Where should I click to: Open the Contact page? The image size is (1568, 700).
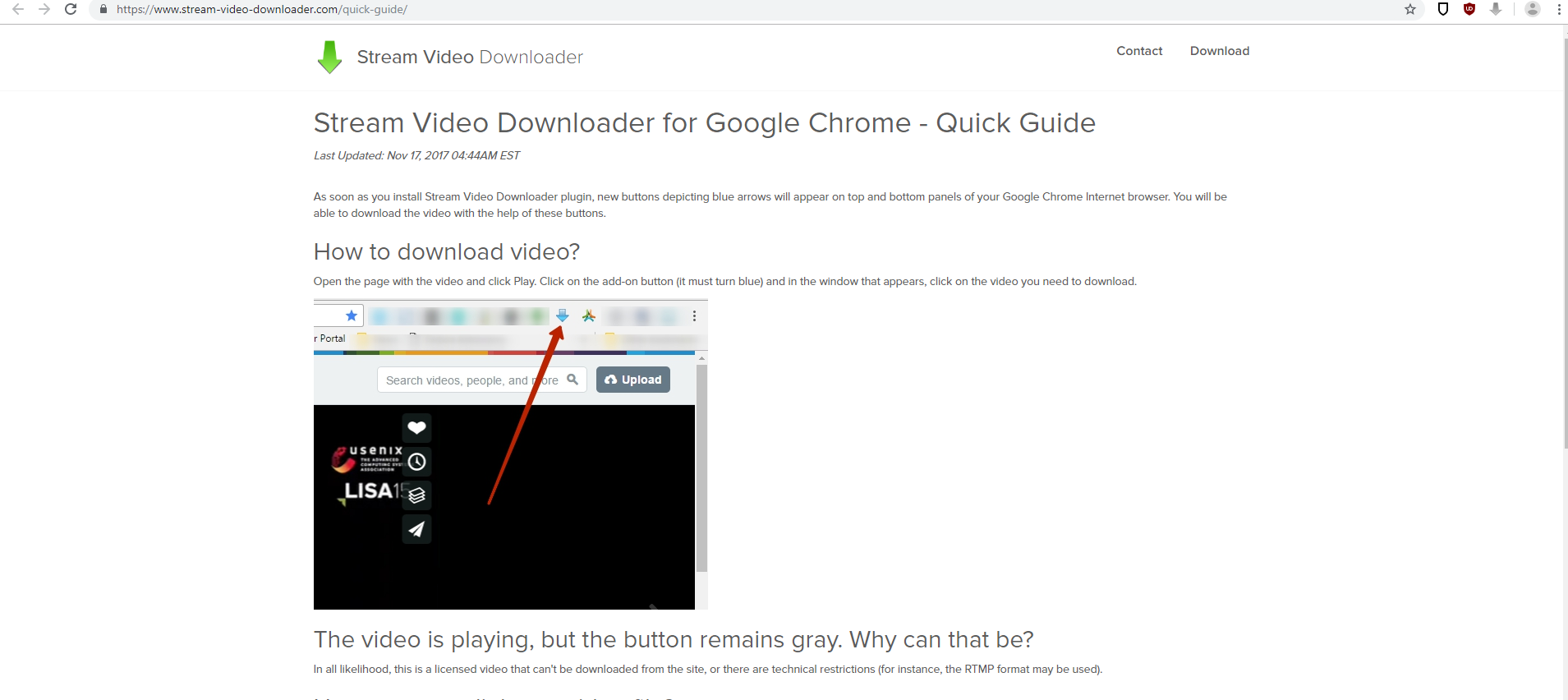[x=1139, y=51]
